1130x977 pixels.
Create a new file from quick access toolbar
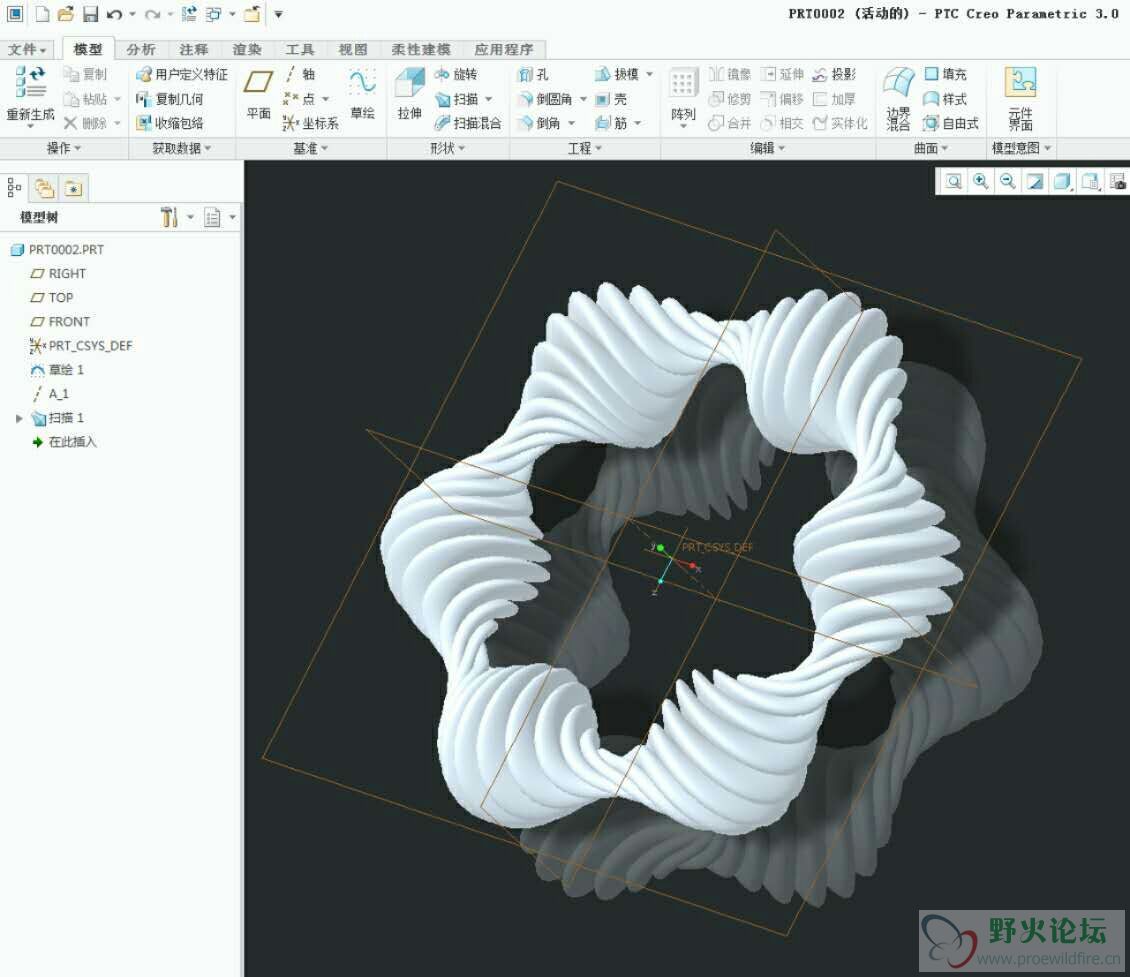[43, 14]
